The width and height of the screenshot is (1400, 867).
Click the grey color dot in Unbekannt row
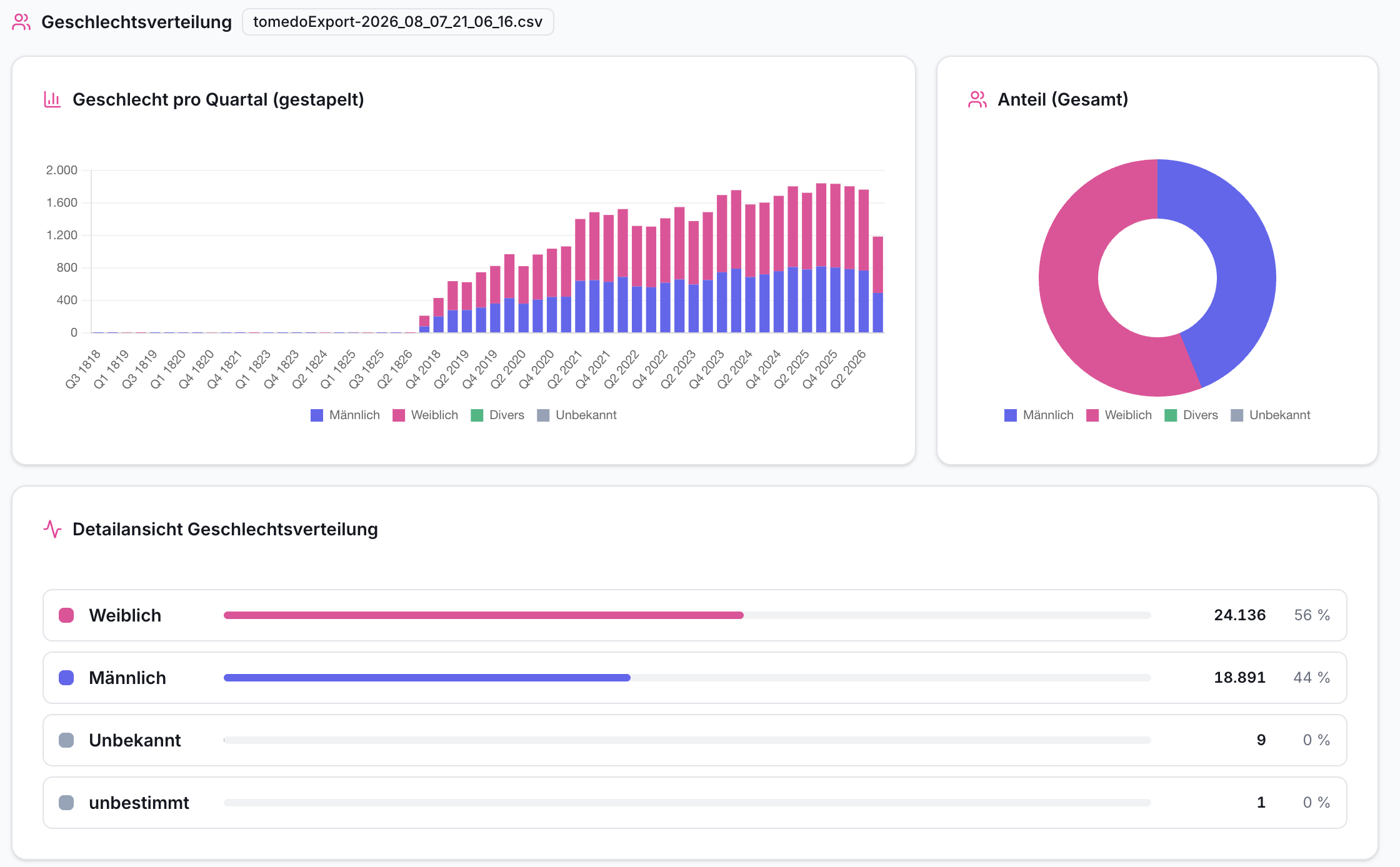[66, 740]
